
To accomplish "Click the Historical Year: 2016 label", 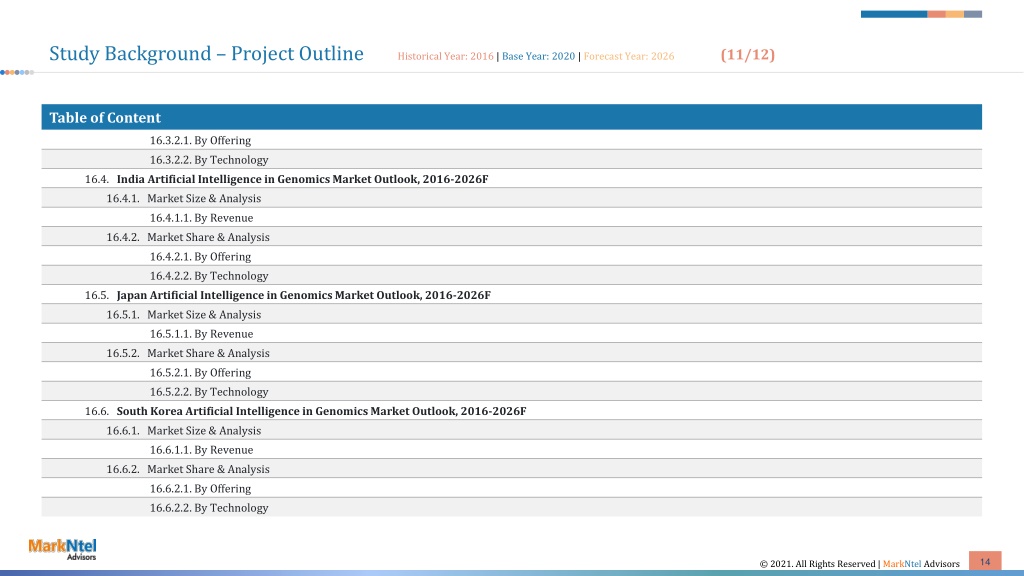I will coord(445,56).
